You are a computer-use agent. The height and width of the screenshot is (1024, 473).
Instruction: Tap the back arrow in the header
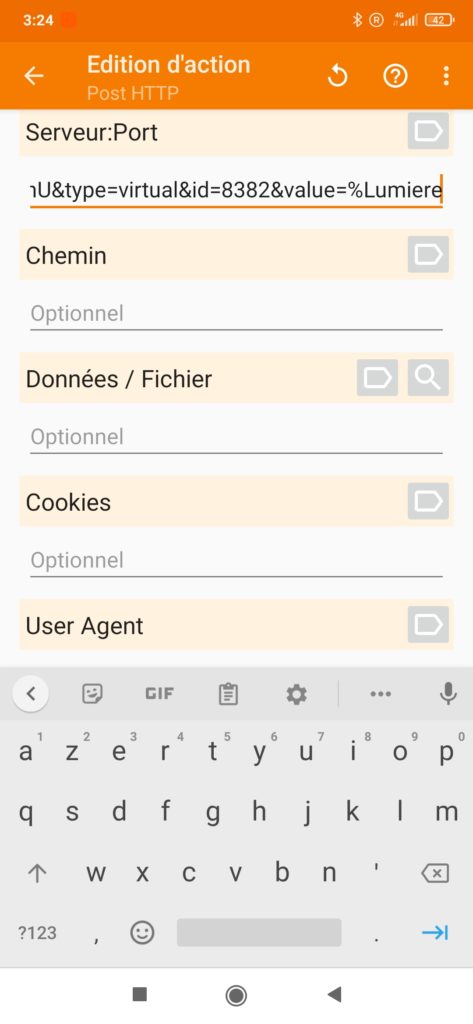[x=34, y=76]
